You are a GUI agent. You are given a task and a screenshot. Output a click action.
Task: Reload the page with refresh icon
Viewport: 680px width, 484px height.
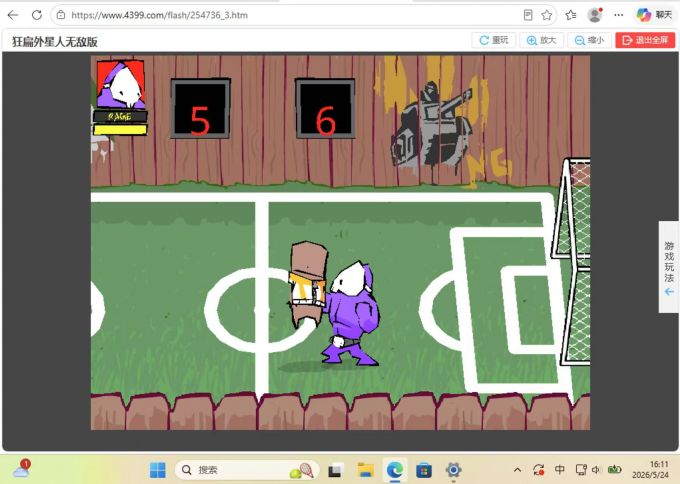coord(37,15)
